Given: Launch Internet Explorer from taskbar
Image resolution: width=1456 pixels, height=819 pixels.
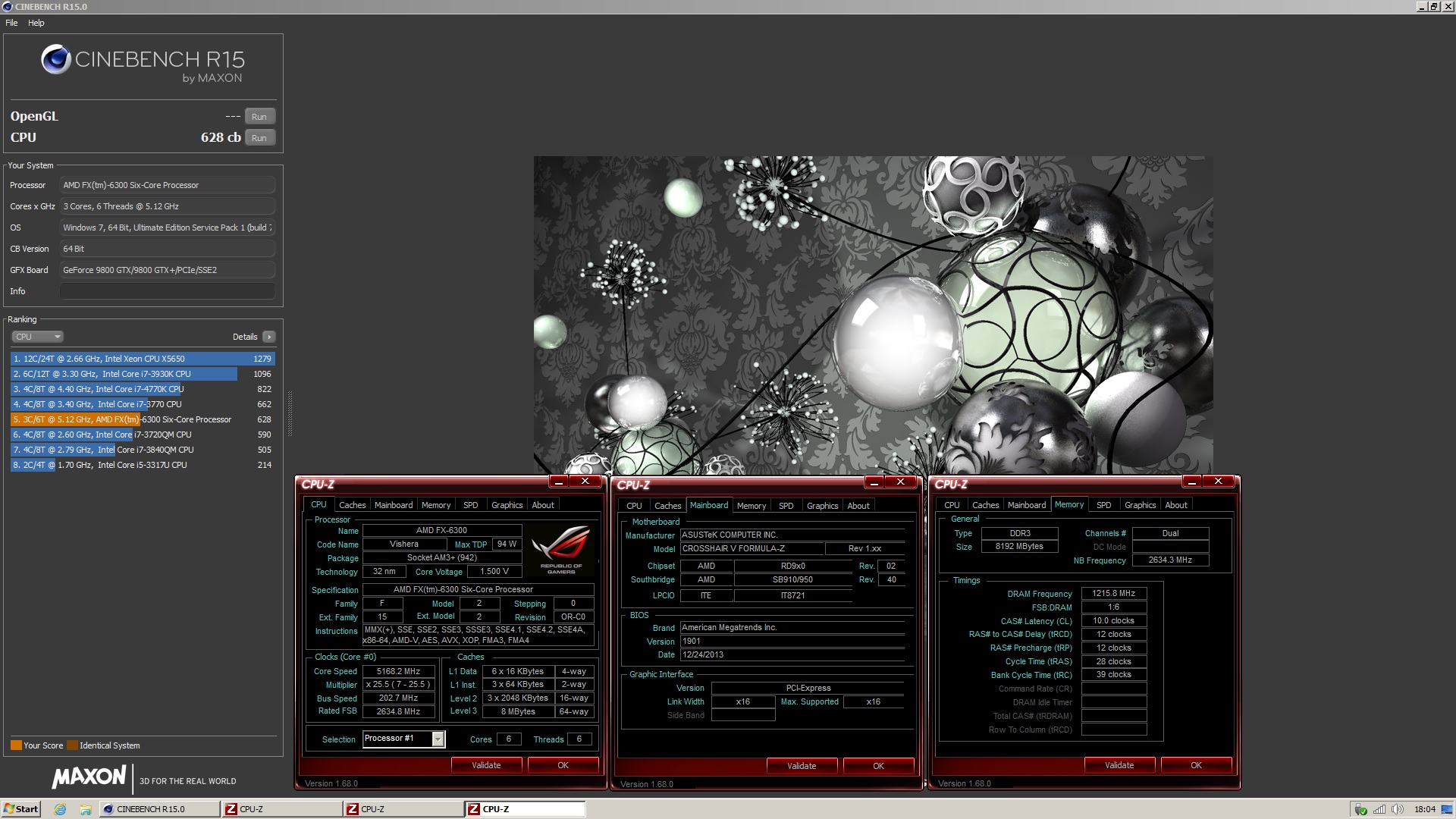Looking at the screenshot, I should coord(60,809).
